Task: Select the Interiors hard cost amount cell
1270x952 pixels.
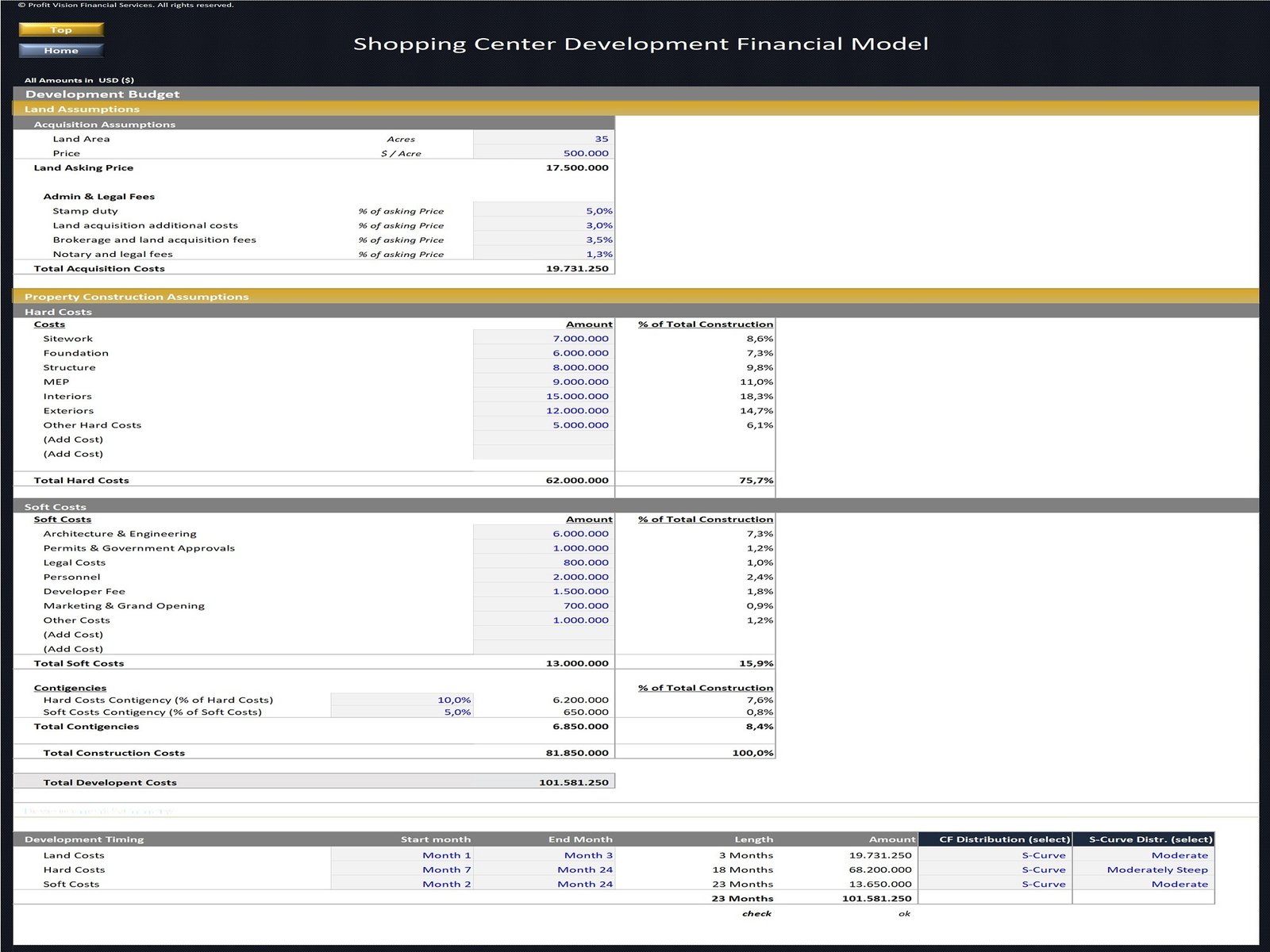Action: [x=543, y=396]
